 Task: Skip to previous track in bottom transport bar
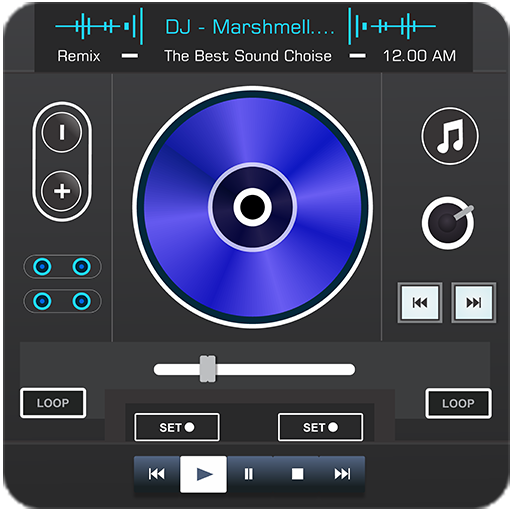[157, 474]
